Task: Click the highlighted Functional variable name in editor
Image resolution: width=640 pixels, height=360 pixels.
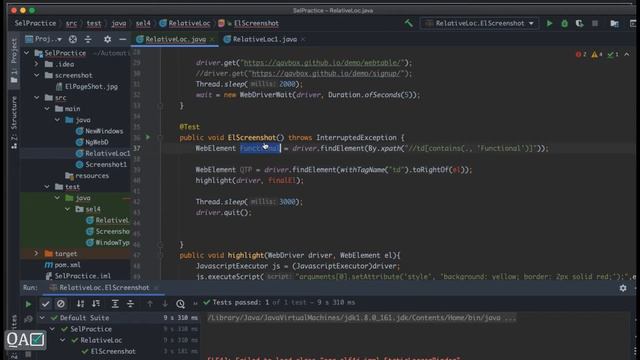Action: (x=260, y=148)
